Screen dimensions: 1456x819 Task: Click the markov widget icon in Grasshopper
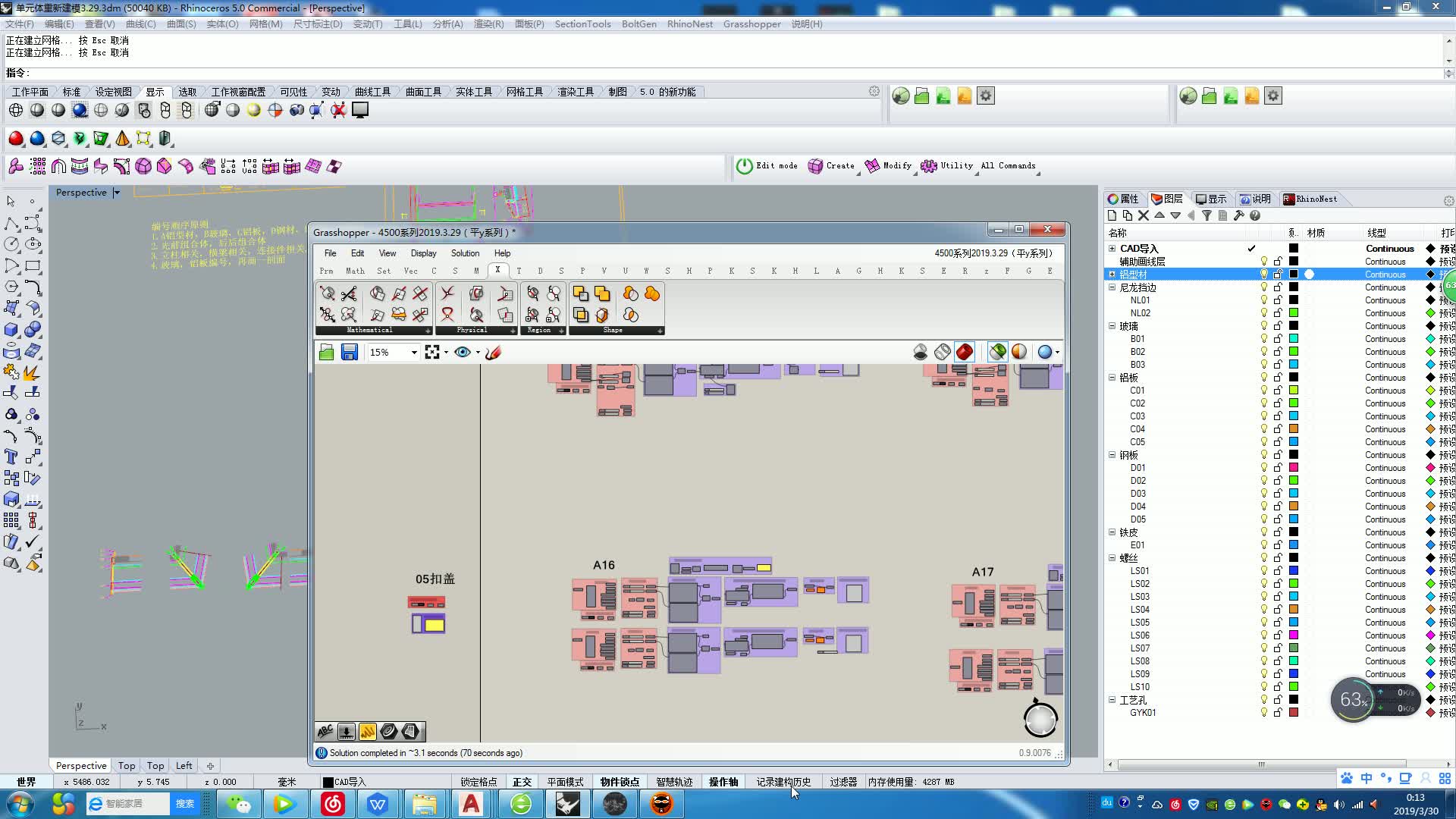coord(367,731)
